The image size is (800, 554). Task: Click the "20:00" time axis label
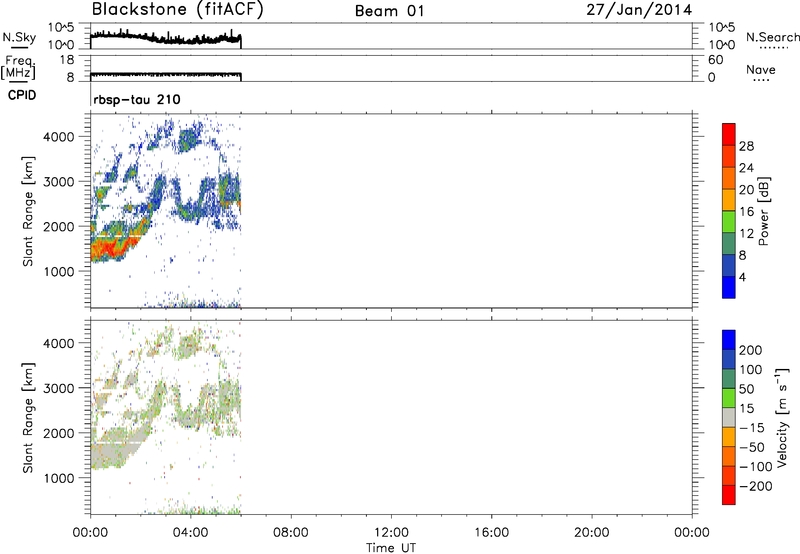591,533
